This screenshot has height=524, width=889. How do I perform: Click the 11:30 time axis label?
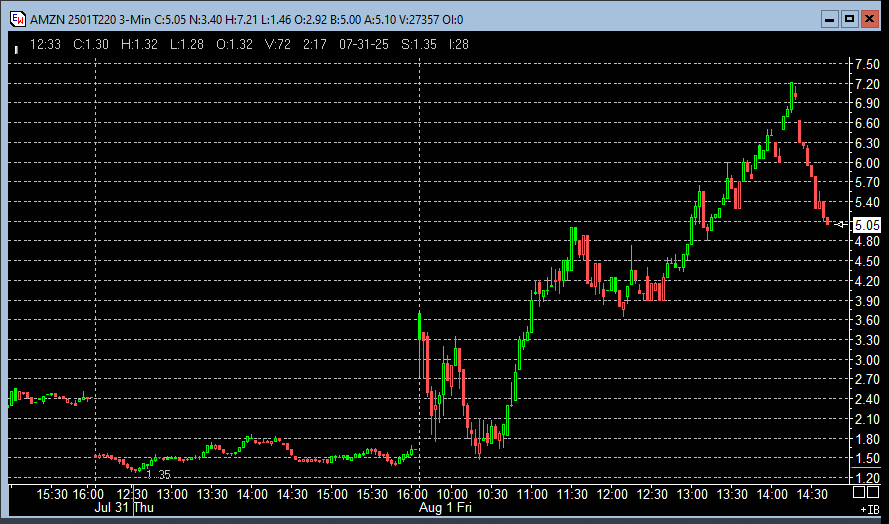pyautogui.click(x=572, y=494)
